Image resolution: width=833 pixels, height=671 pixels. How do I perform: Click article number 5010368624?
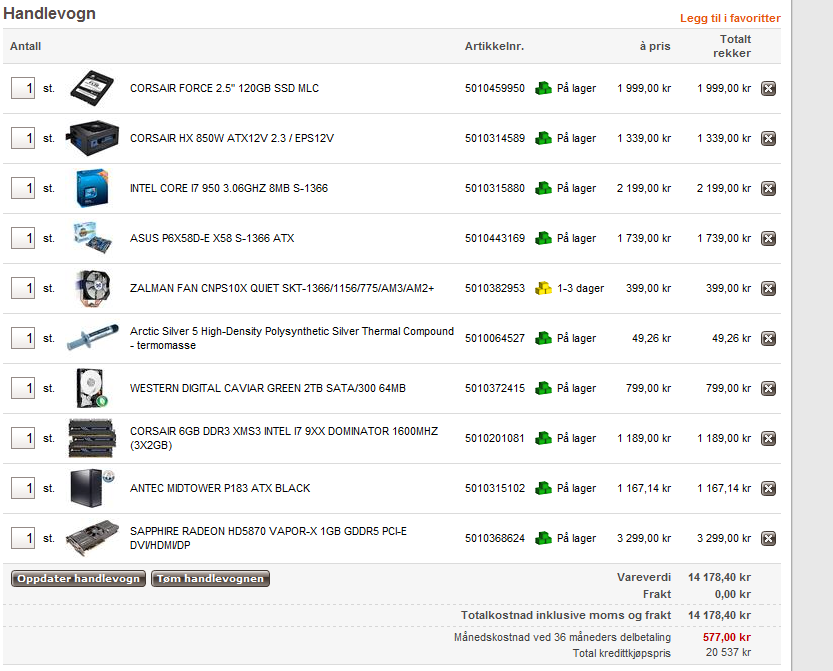(x=495, y=538)
